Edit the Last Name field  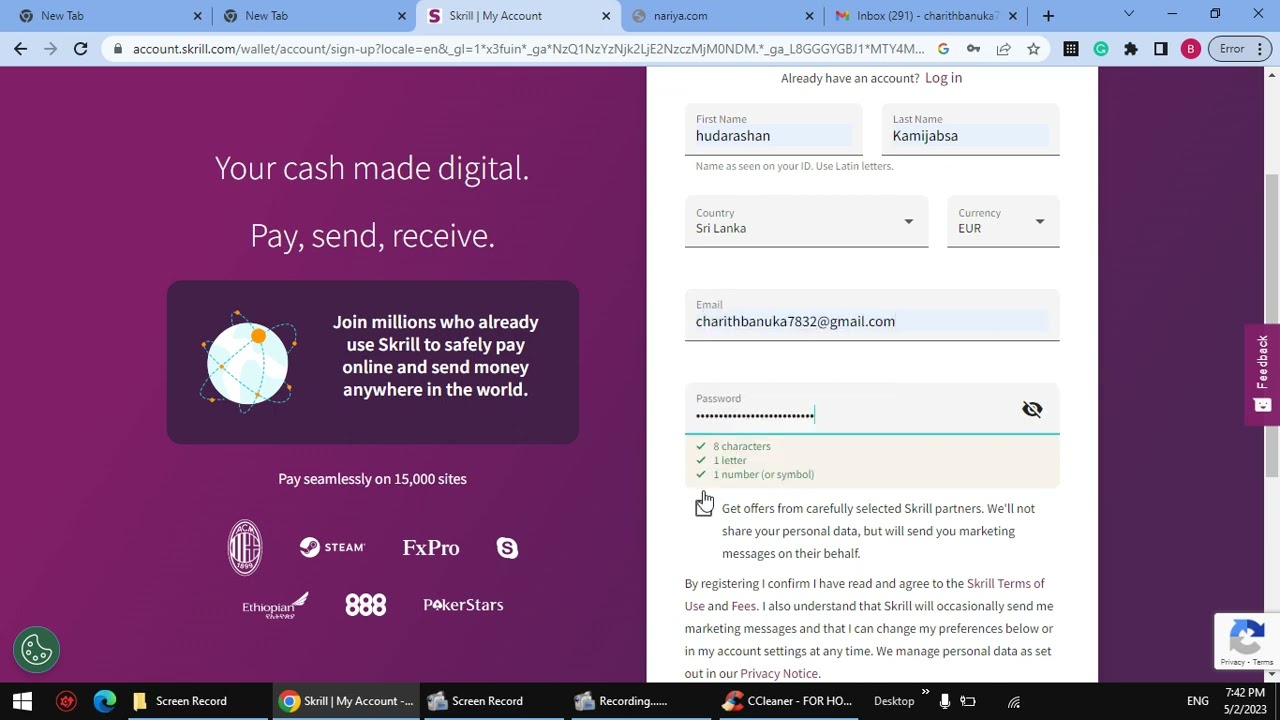[x=970, y=130]
